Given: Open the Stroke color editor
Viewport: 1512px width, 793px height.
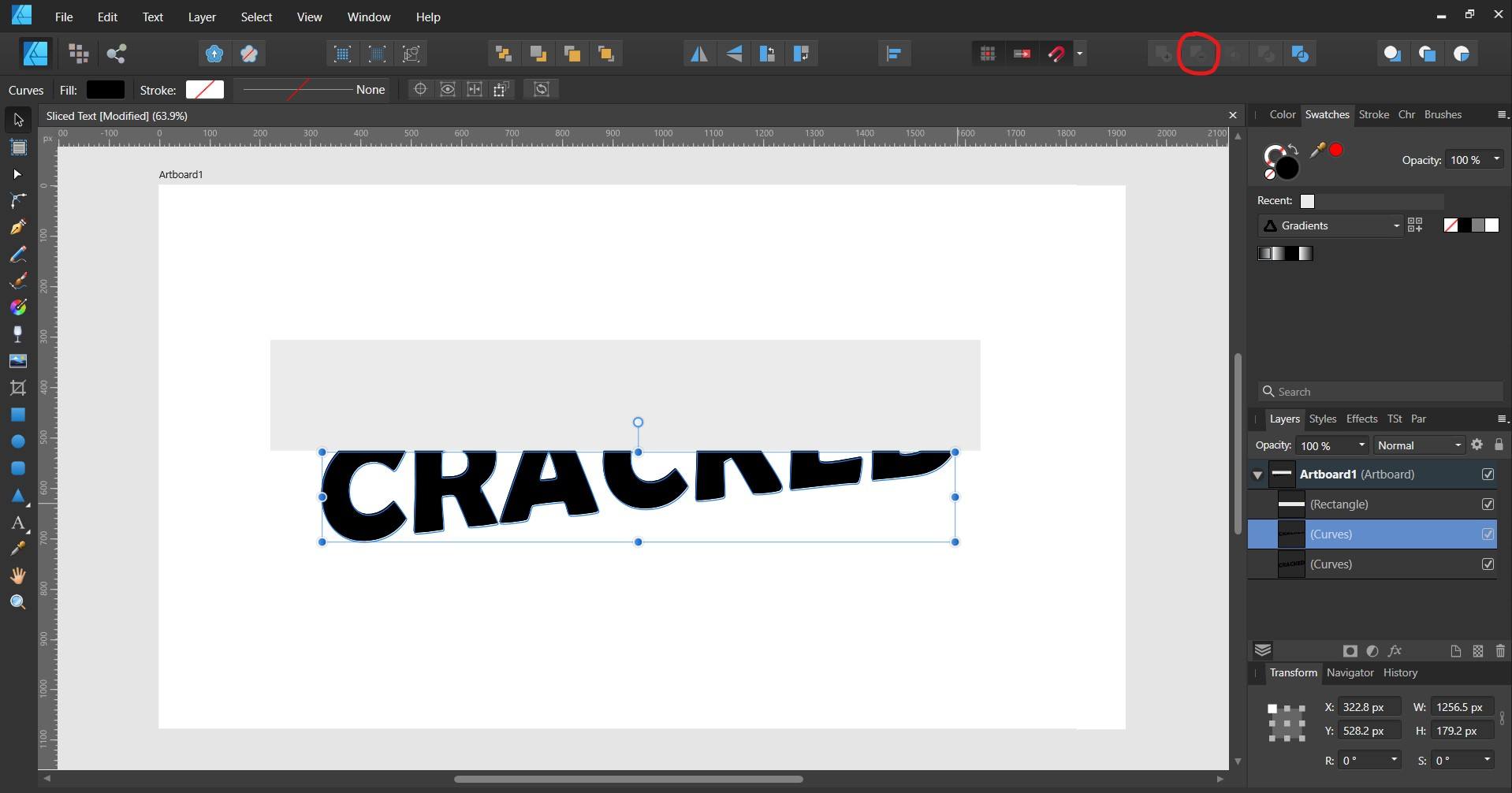Looking at the screenshot, I should pos(204,89).
